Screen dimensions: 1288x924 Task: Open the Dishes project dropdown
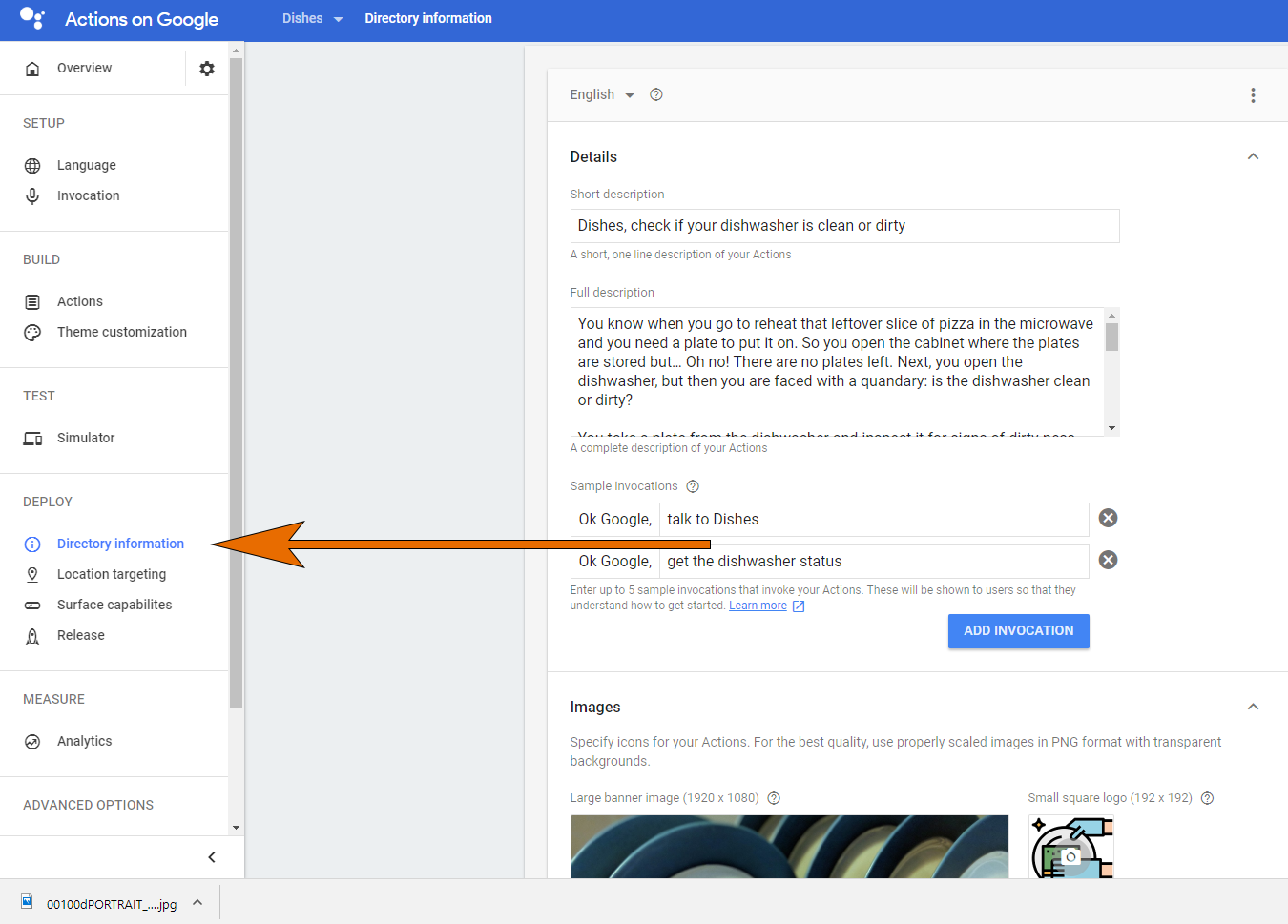(x=312, y=18)
